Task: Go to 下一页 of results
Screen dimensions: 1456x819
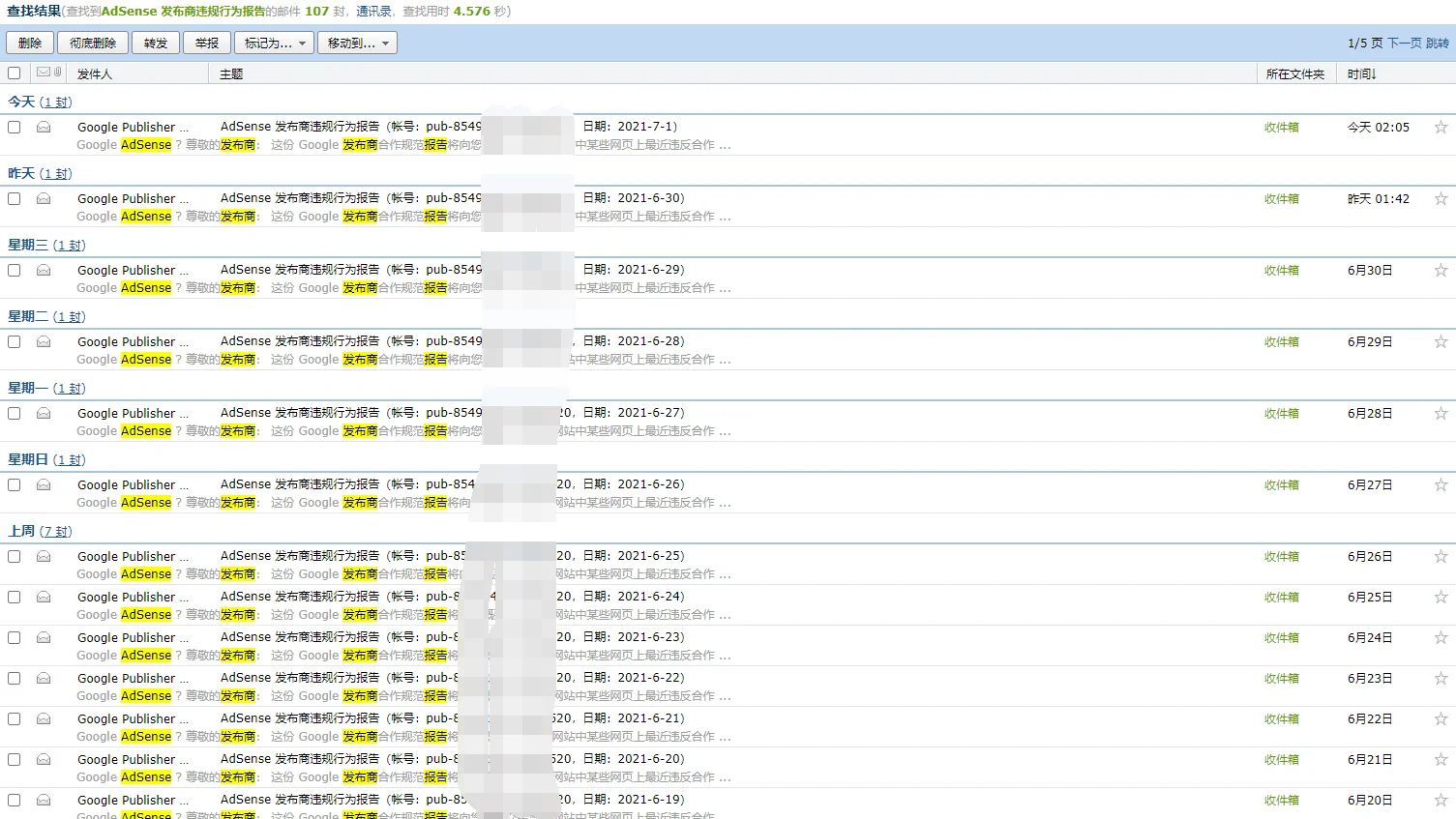Action: (1405, 43)
